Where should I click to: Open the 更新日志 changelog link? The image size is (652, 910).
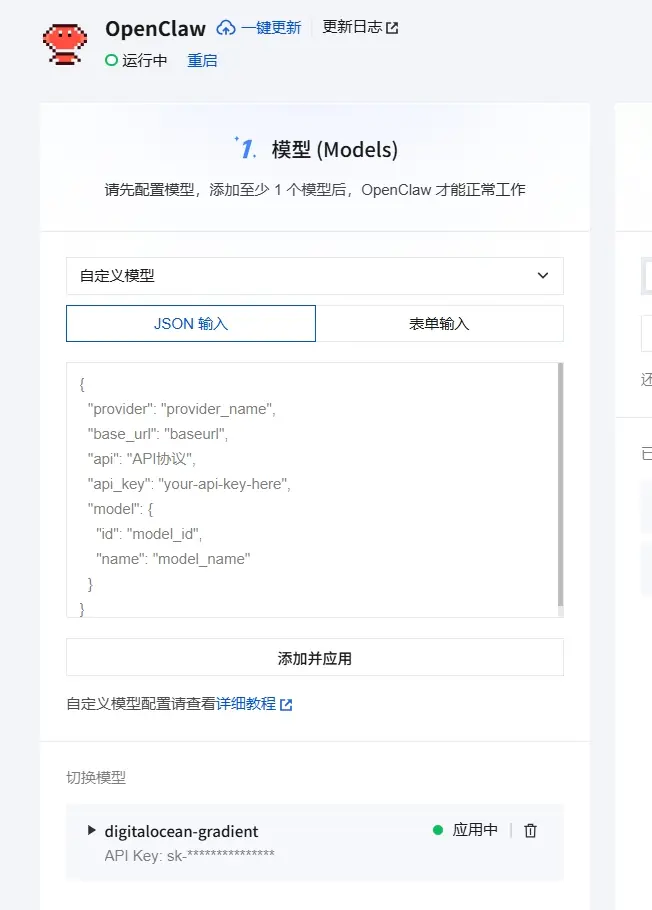(x=352, y=28)
